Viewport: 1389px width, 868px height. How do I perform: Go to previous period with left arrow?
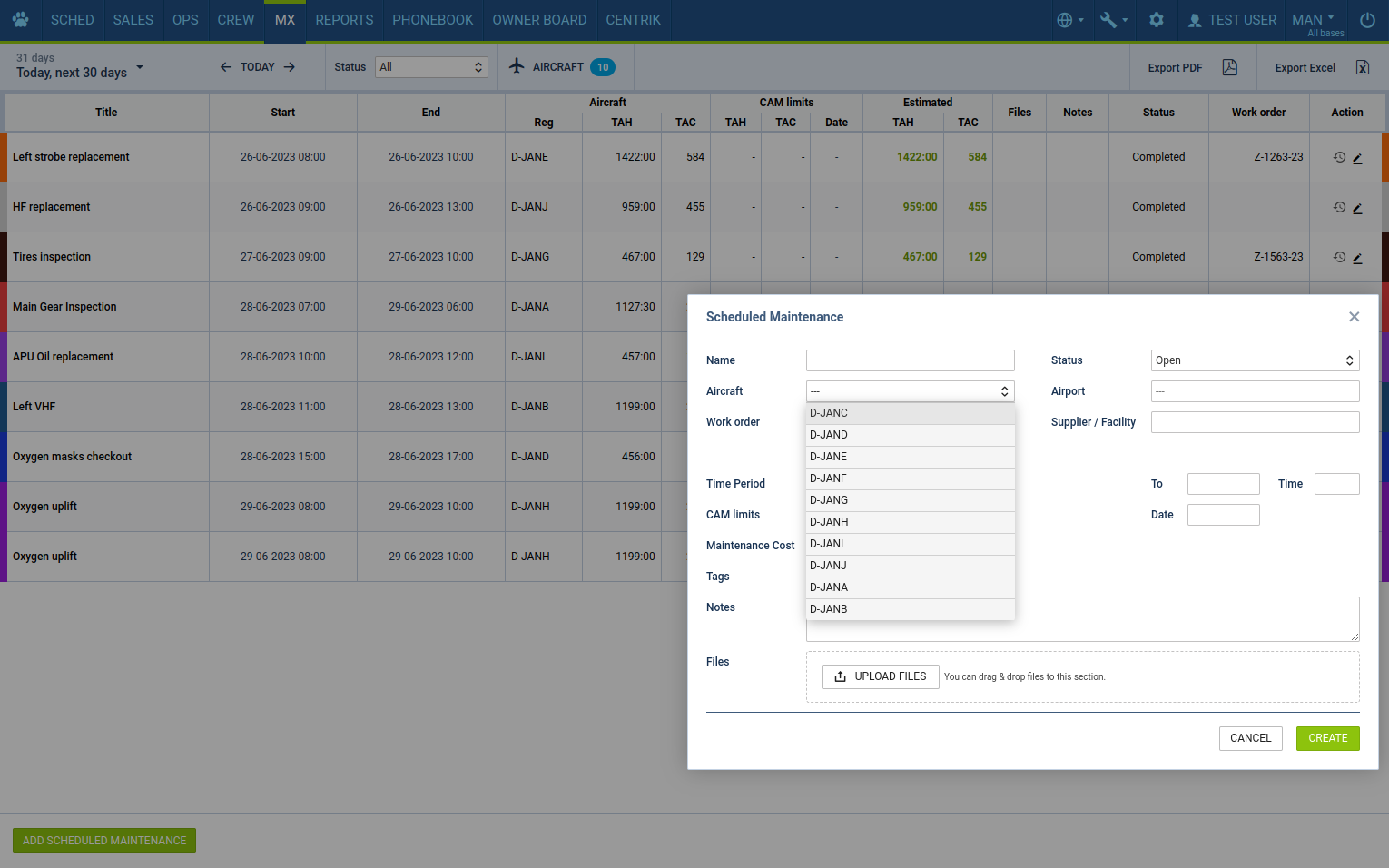pos(226,67)
